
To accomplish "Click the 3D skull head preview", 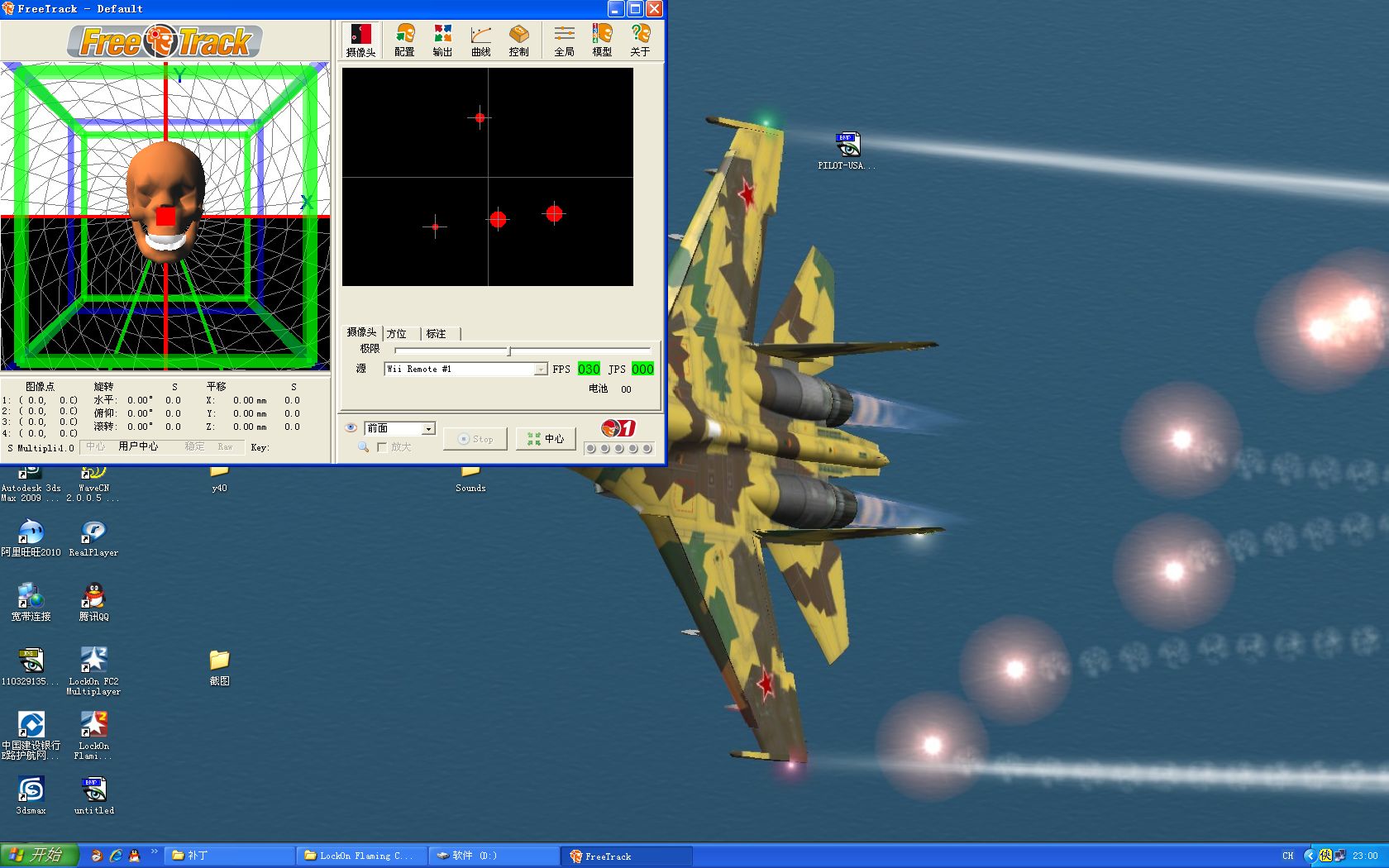I will point(165,217).
